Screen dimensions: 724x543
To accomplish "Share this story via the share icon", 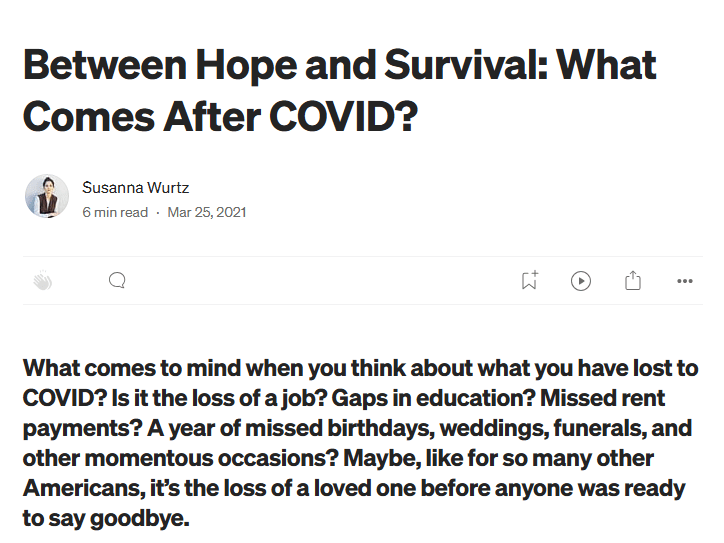I will click(633, 281).
